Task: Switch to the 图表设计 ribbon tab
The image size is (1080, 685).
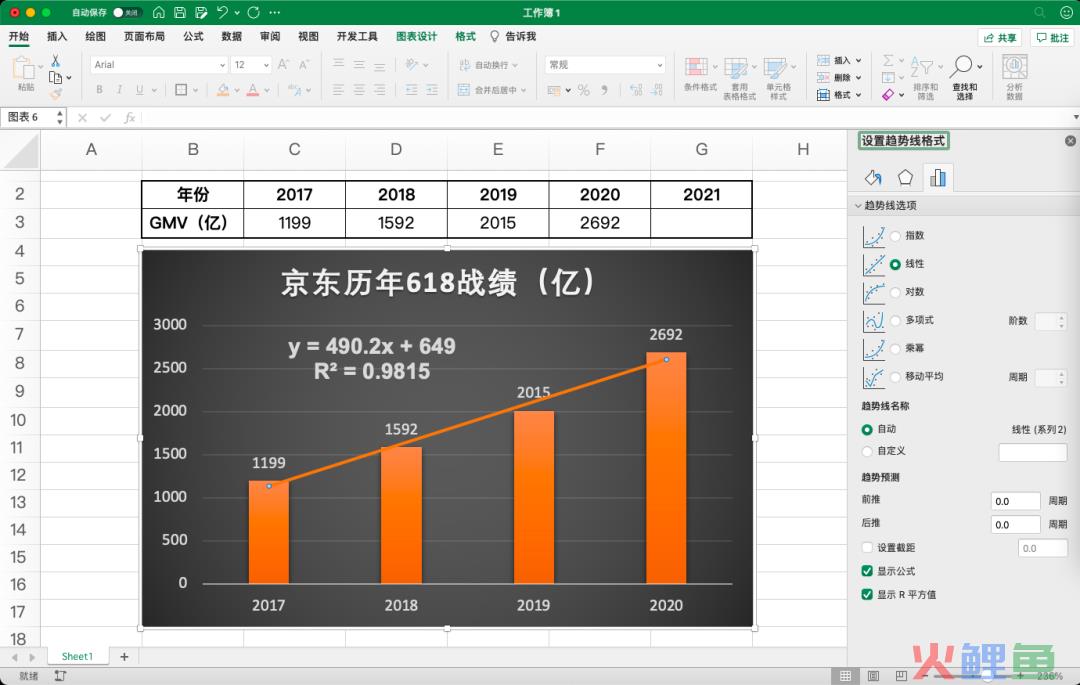Action: pyautogui.click(x=417, y=36)
